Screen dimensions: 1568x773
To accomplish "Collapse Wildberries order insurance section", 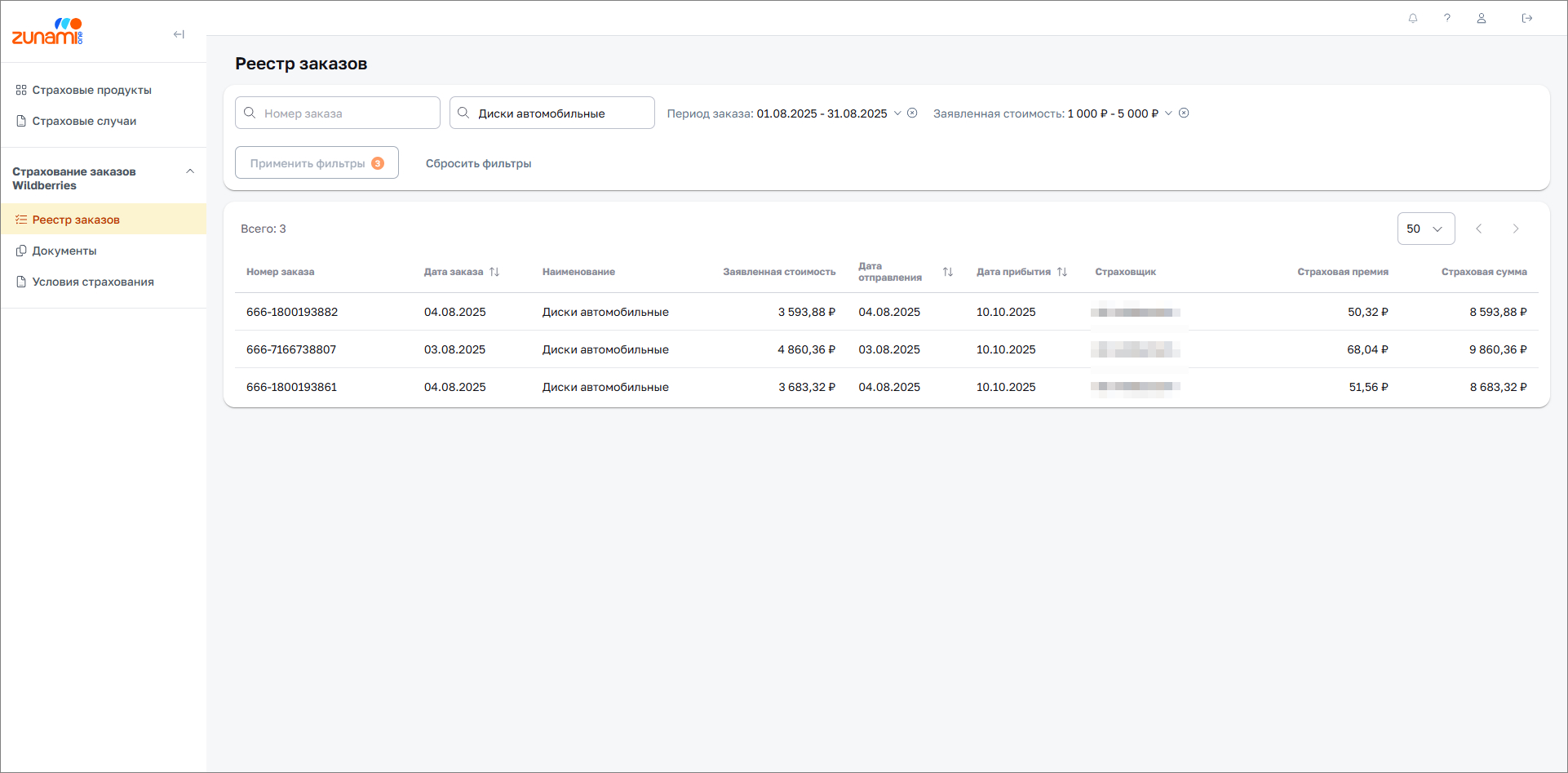I will (x=190, y=171).
